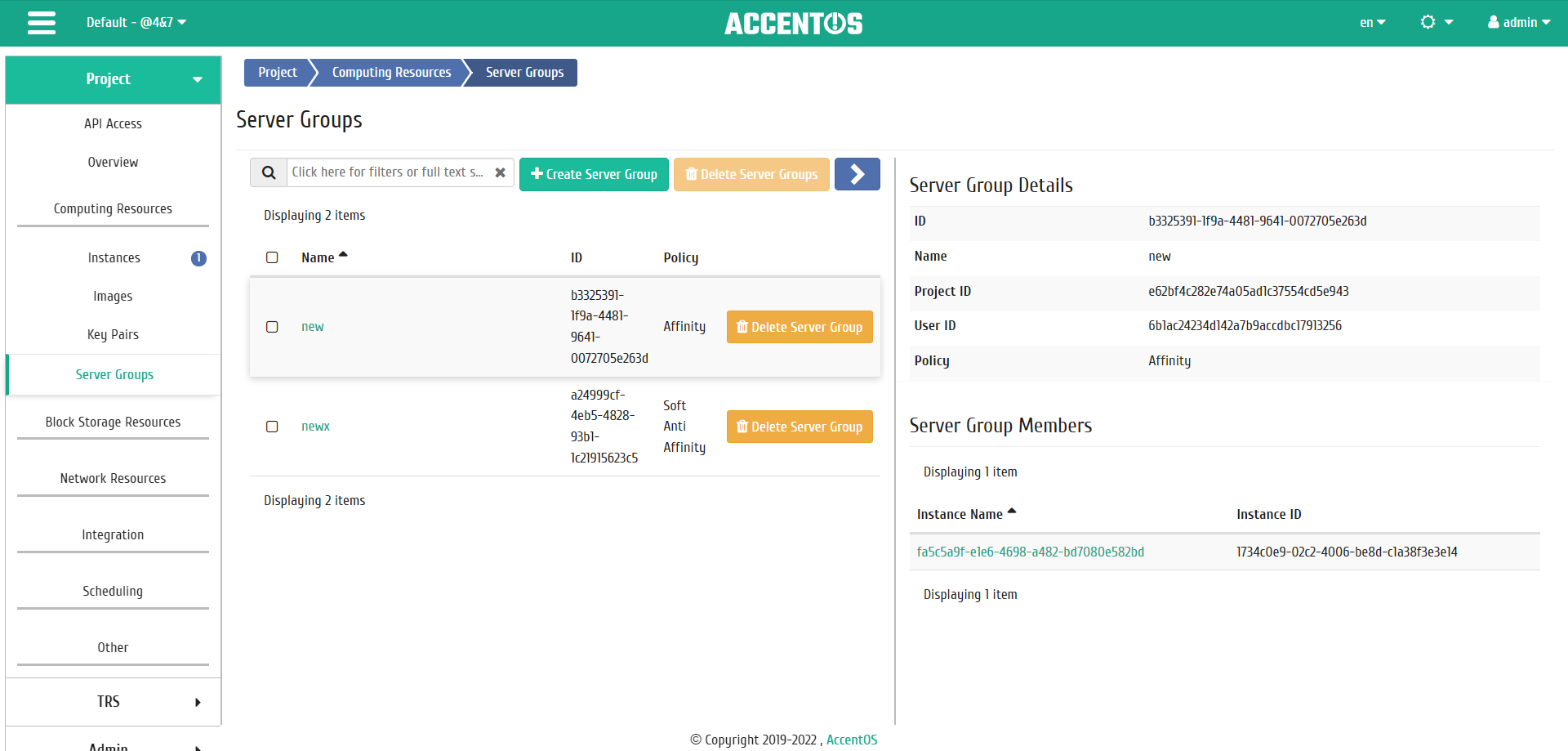Click the ID column header
The width and height of the screenshot is (1568, 751).
pyautogui.click(x=577, y=257)
